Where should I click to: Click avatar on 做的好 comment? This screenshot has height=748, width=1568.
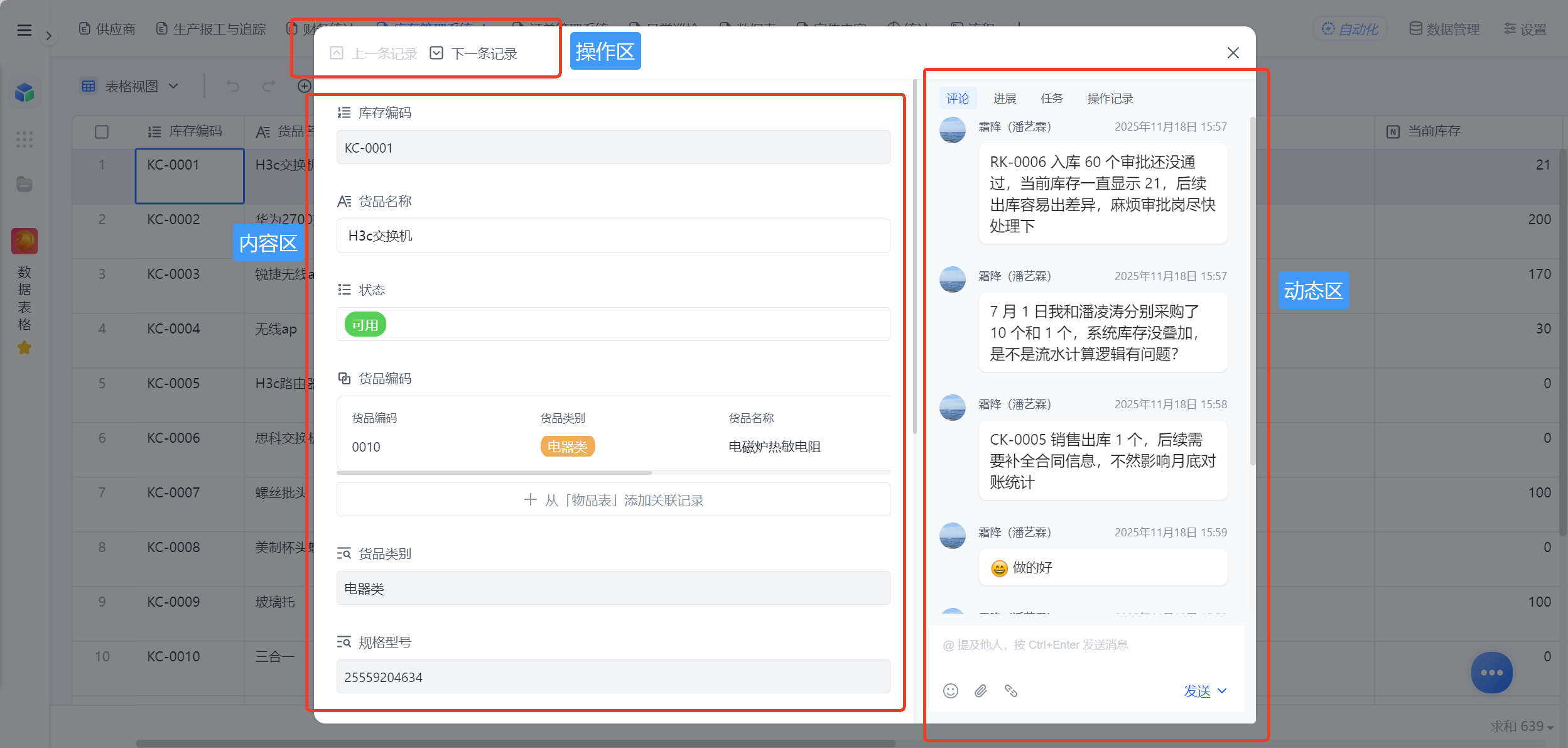(x=953, y=536)
